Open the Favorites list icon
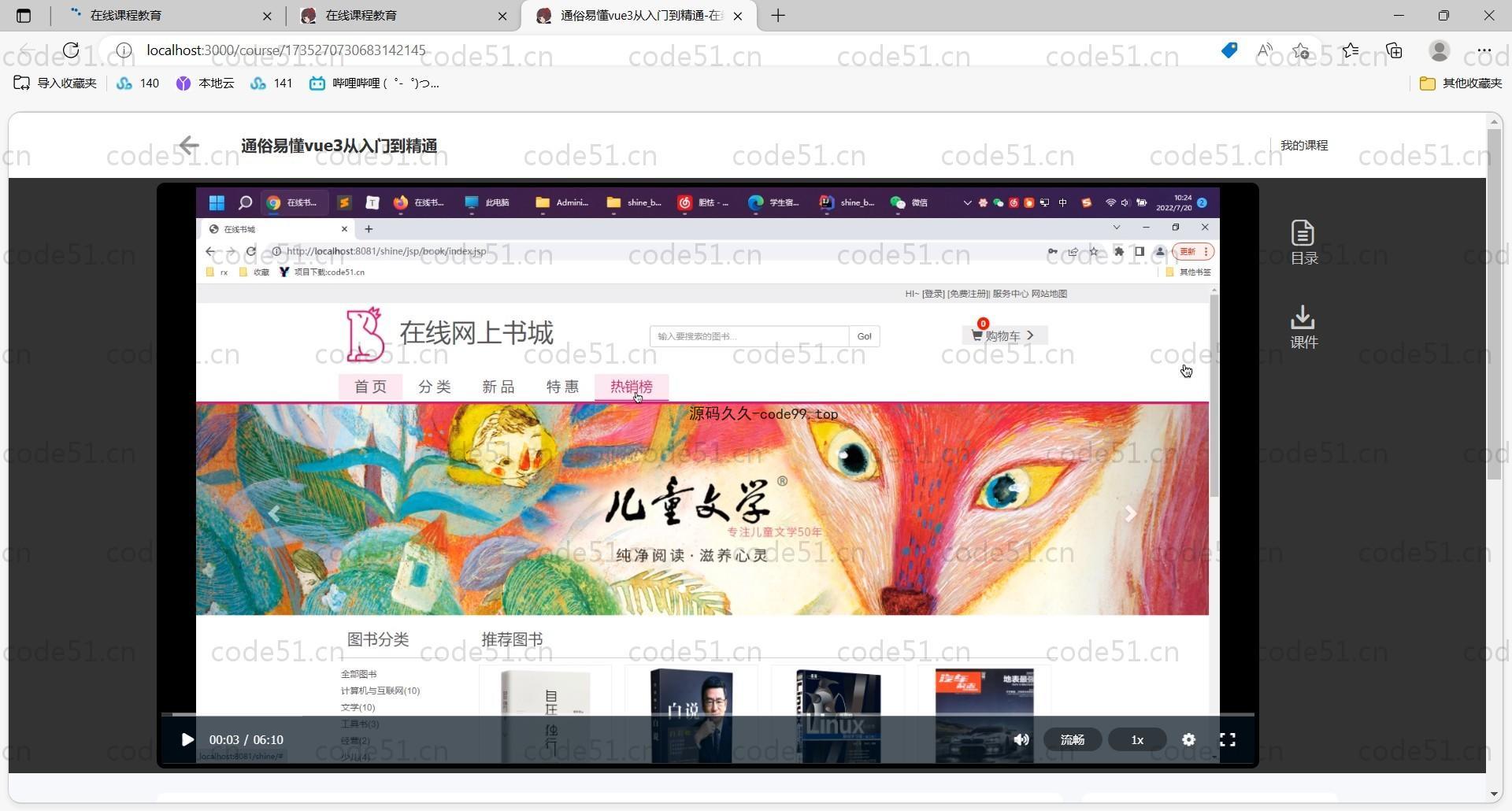Screen dimensions: 1512x811 point(1351,50)
